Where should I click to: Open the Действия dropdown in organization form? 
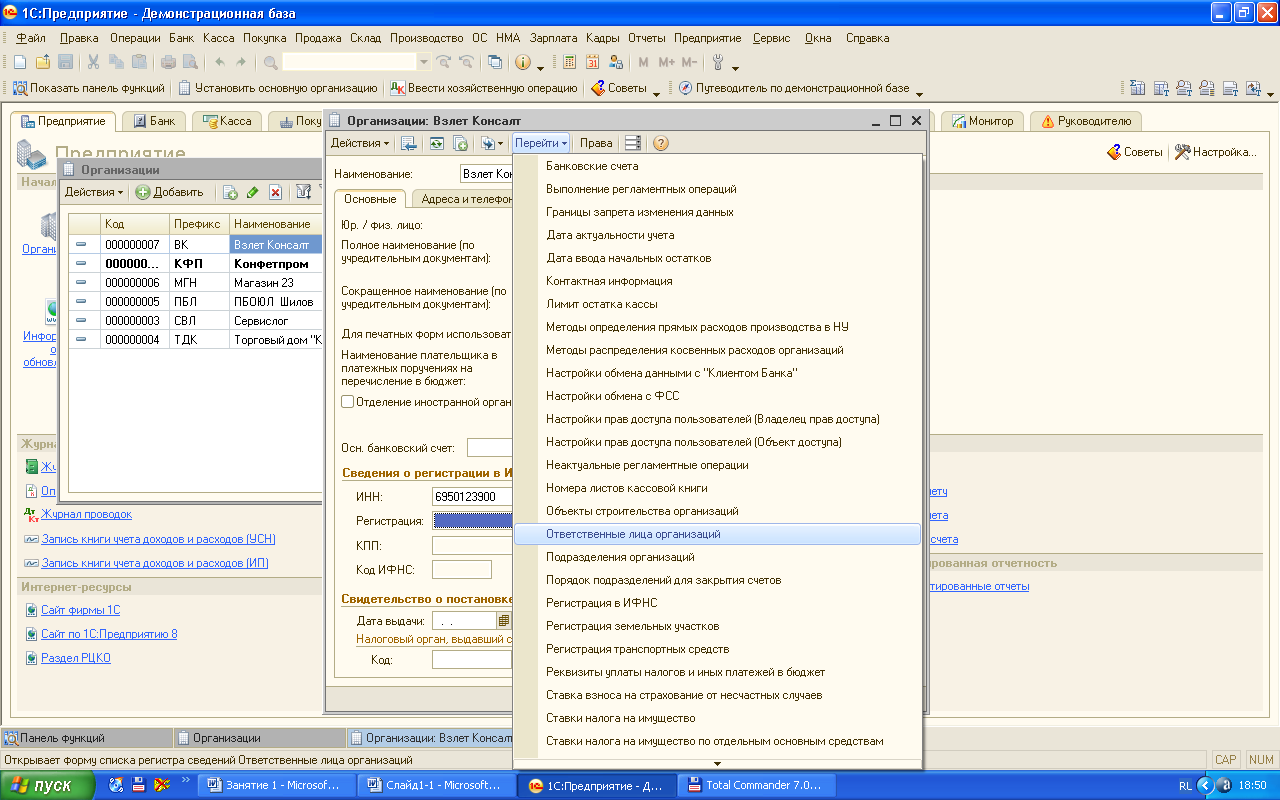click(360, 143)
